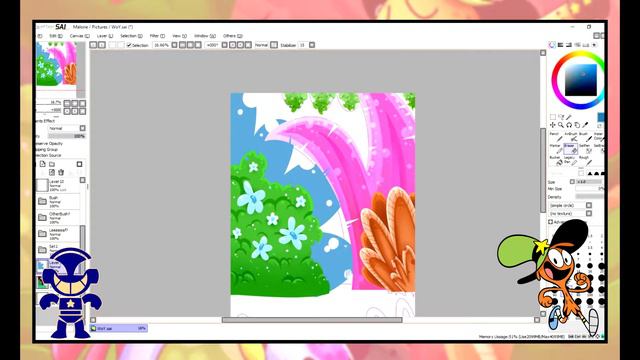Select the OtherBush layer folder

[x=58, y=218]
